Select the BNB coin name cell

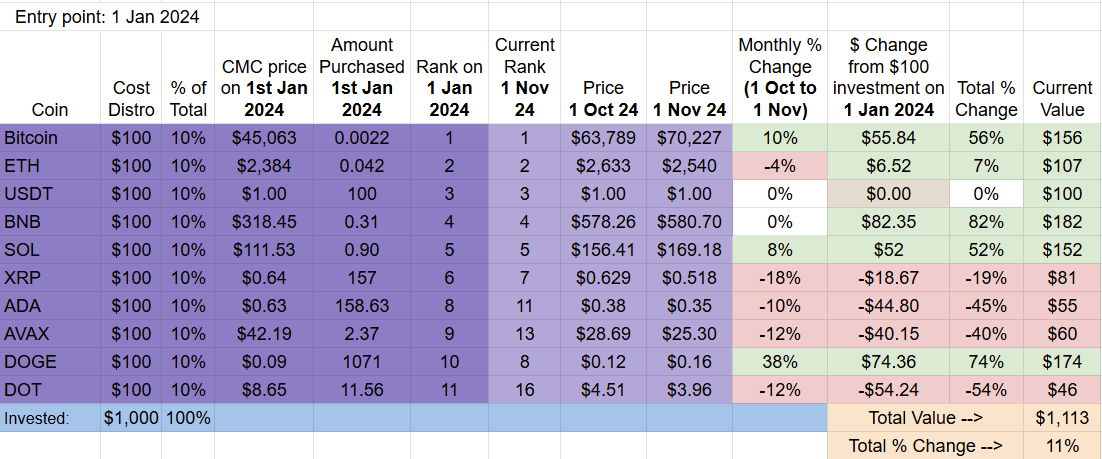pyautogui.click(x=51, y=222)
